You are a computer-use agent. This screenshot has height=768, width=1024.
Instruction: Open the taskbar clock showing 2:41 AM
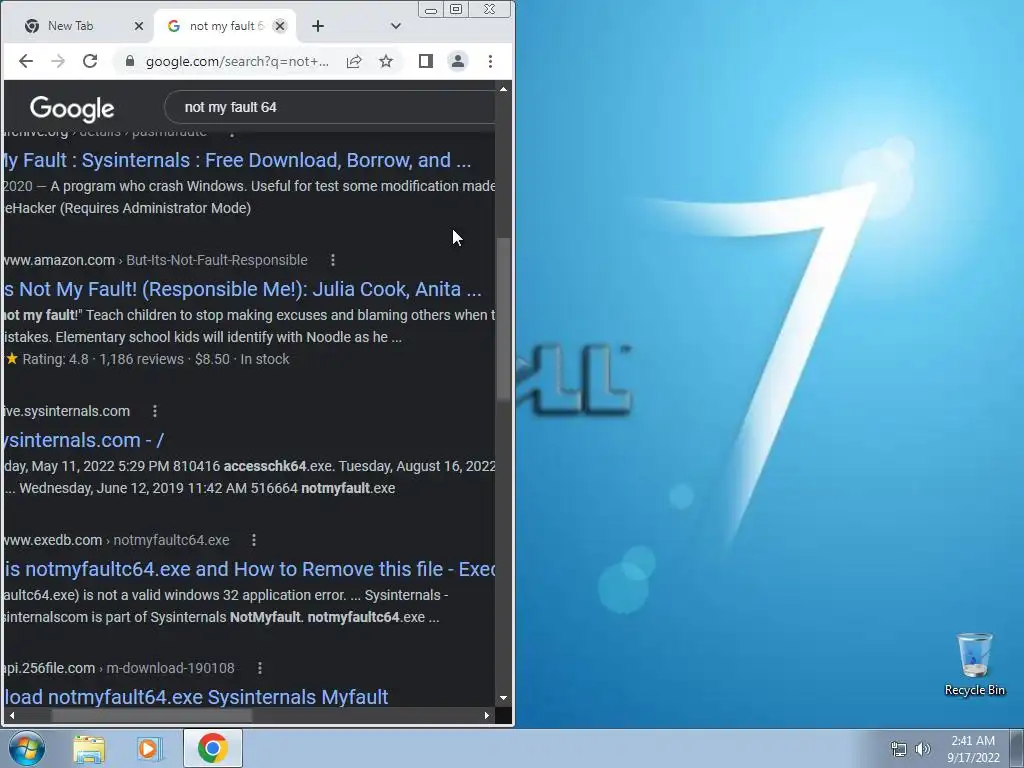click(973, 749)
